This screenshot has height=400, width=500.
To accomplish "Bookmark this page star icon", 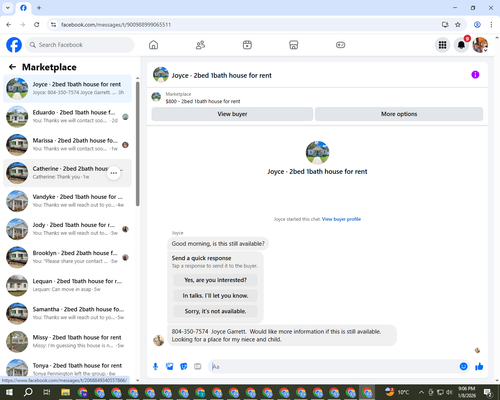I will coord(458,25).
